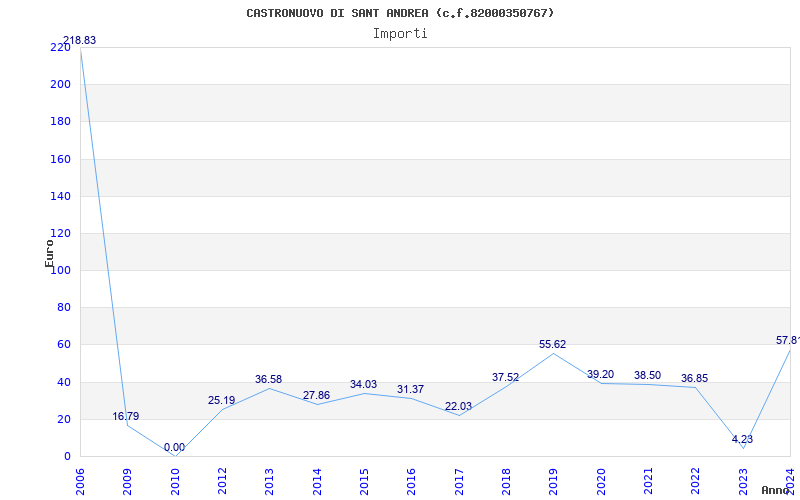Select the 31.37 data label
This screenshot has height=500, width=800.
pyautogui.click(x=411, y=389)
